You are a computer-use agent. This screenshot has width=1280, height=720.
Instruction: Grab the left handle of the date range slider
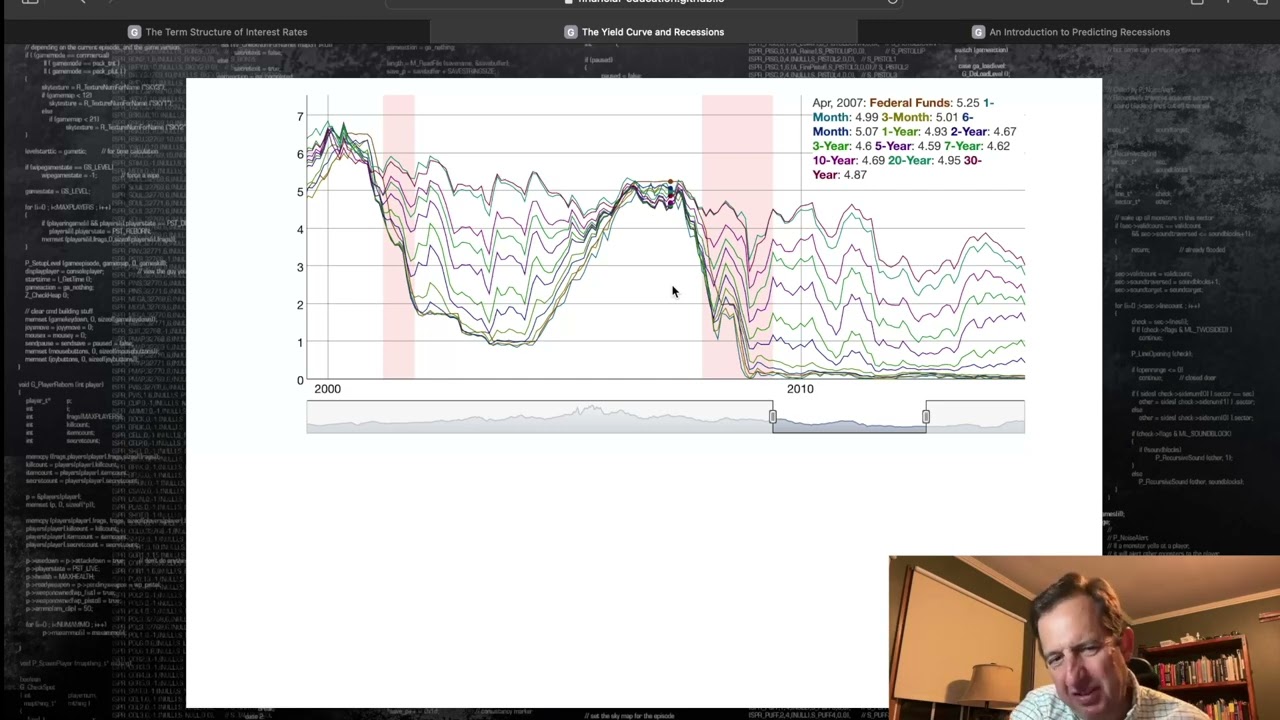[x=772, y=416]
